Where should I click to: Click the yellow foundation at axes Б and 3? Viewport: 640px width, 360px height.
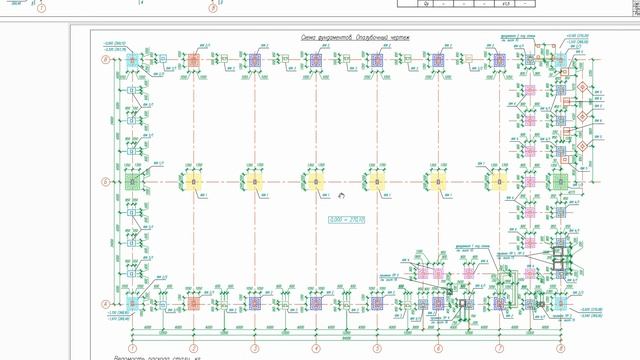(255, 182)
